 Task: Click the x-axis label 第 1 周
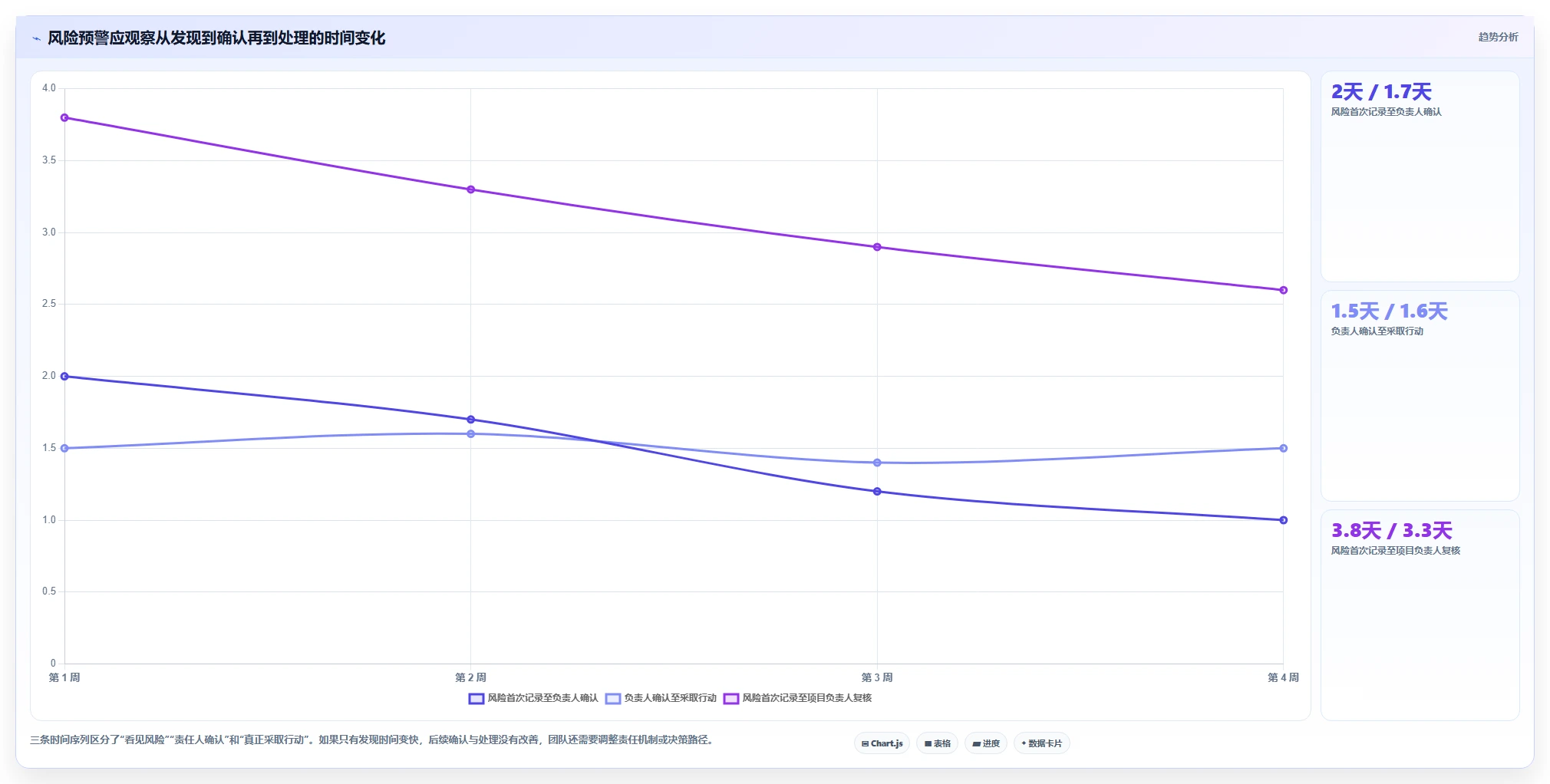point(64,677)
